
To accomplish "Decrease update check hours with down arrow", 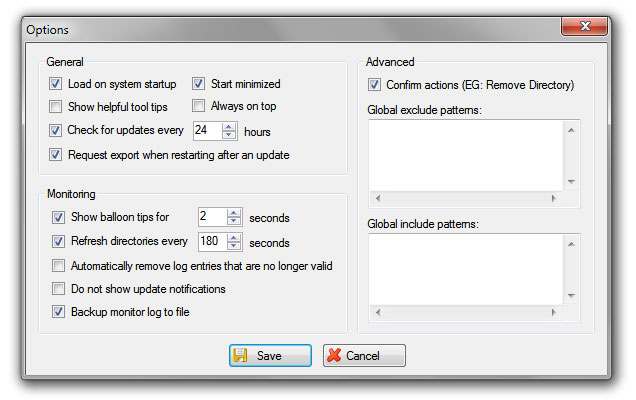I will [x=229, y=135].
